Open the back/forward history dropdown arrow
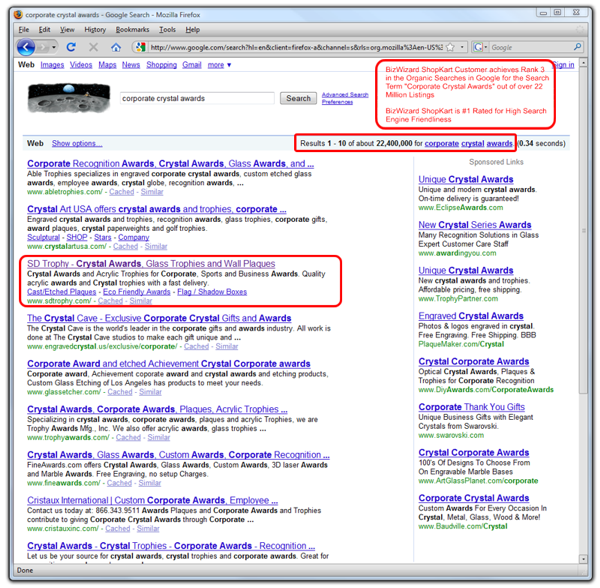The image size is (600, 588). pyautogui.click(x=54, y=47)
